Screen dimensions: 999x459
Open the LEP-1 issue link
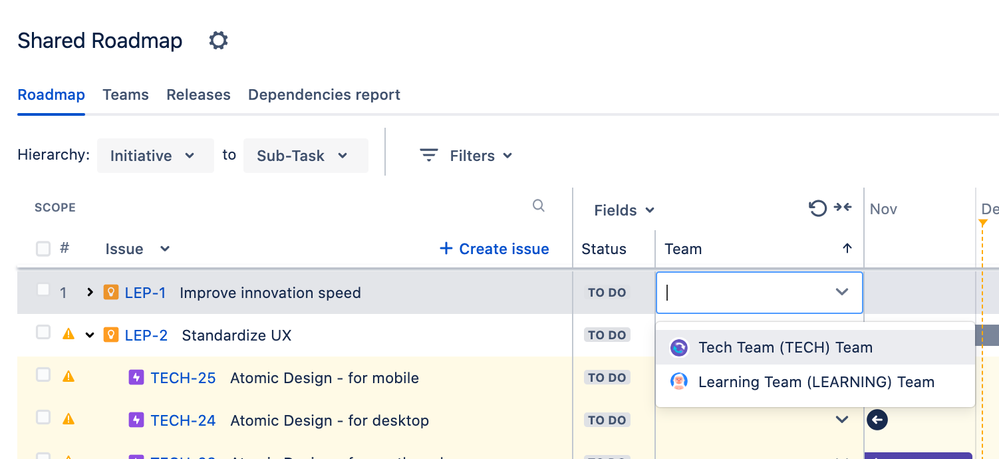pos(145,293)
